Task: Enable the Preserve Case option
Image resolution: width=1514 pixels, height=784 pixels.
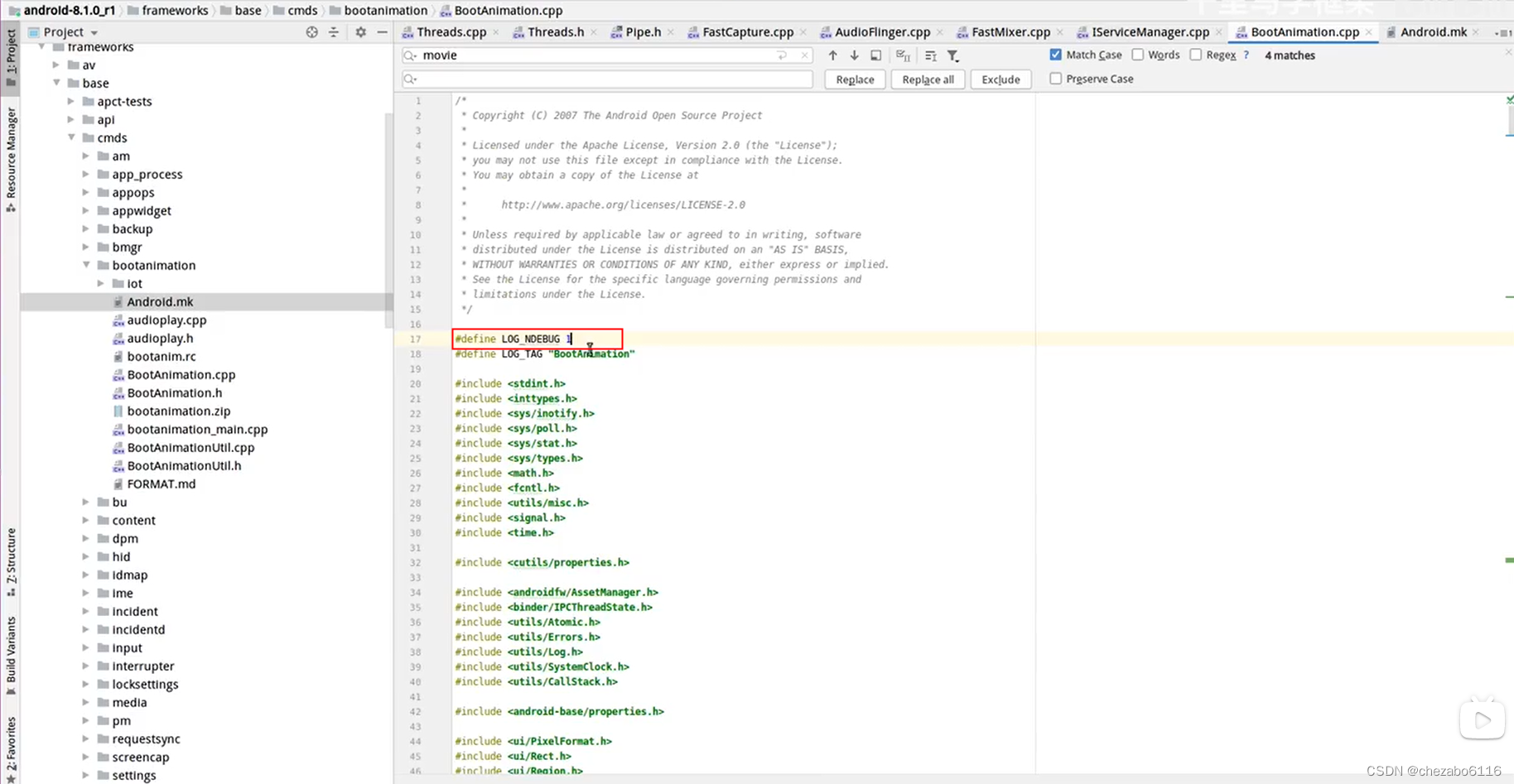Action: (1056, 79)
